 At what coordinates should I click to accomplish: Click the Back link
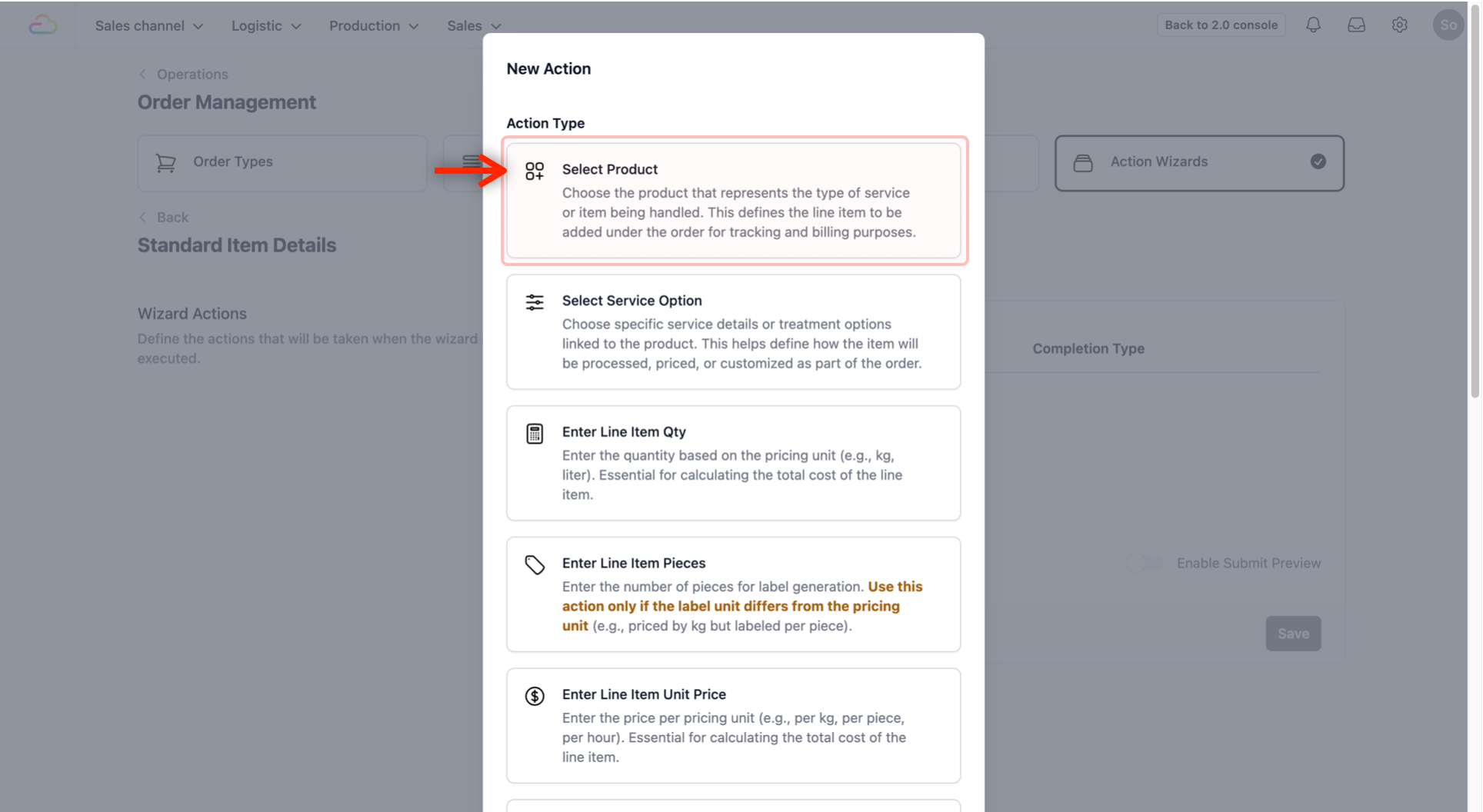point(172,217)
